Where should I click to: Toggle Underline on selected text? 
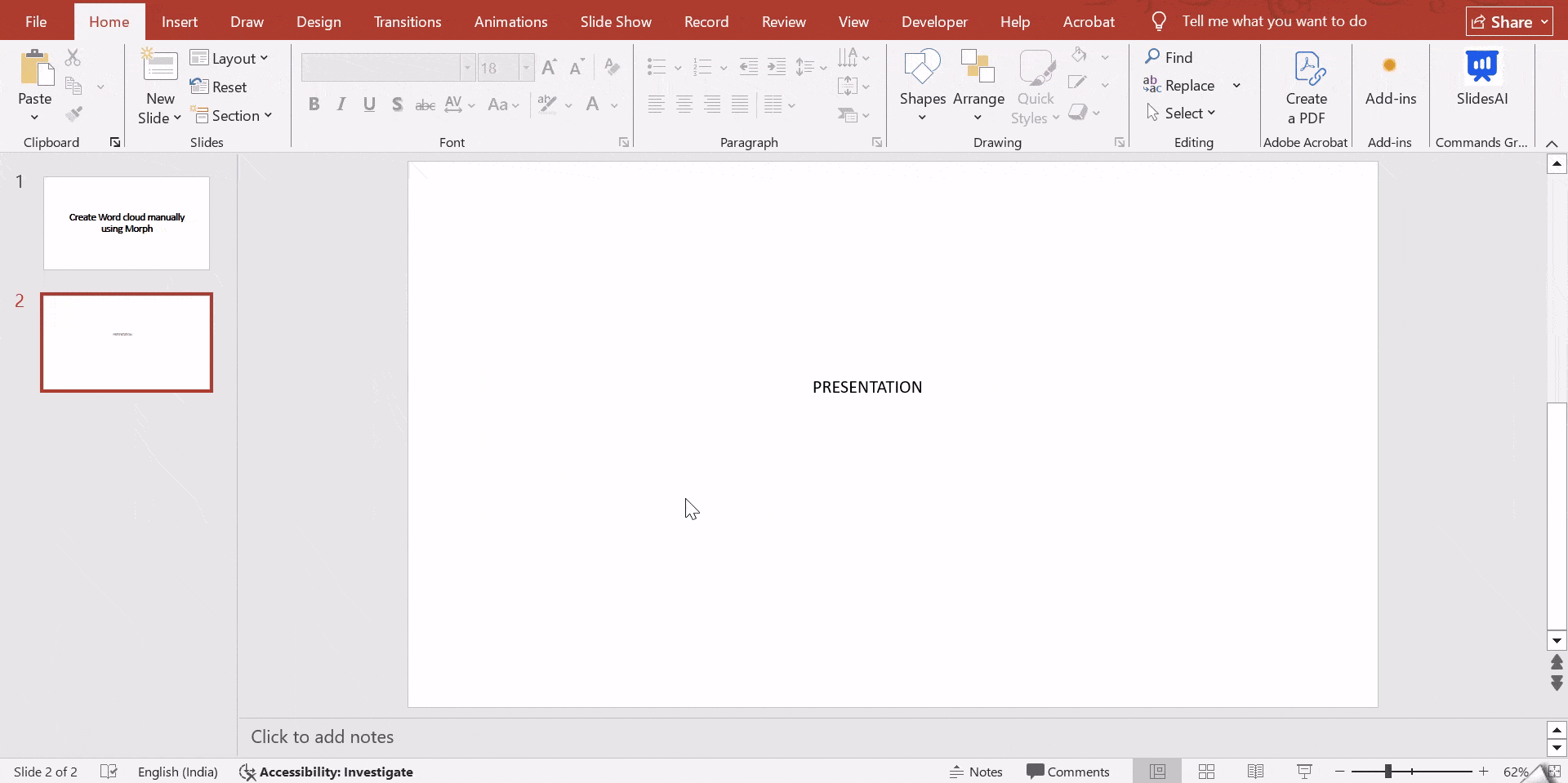coord(369,105)
